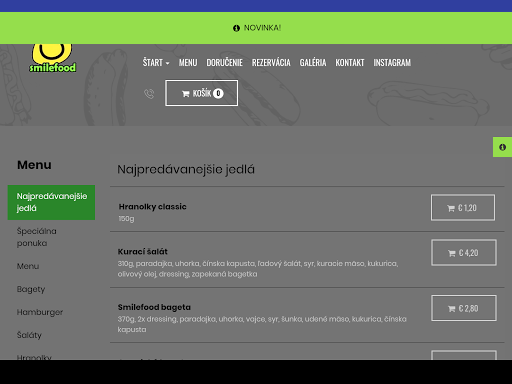Click the smilefood logo
Image resolution: width=512 pixels, height=384 pixels.
[x=53, y=58]
